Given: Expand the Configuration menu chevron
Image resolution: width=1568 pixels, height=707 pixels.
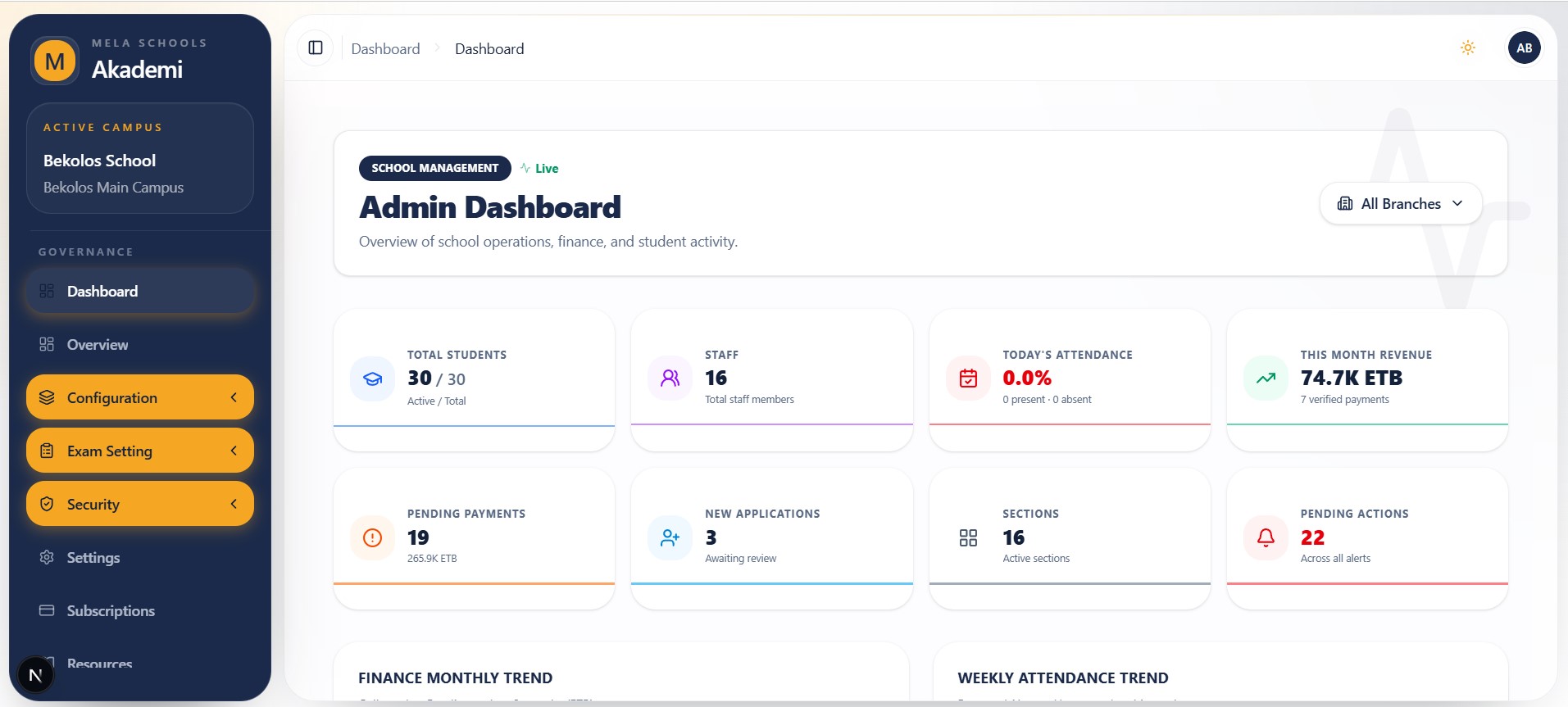Looking at the screenshot, I should [x=234, y=397].
